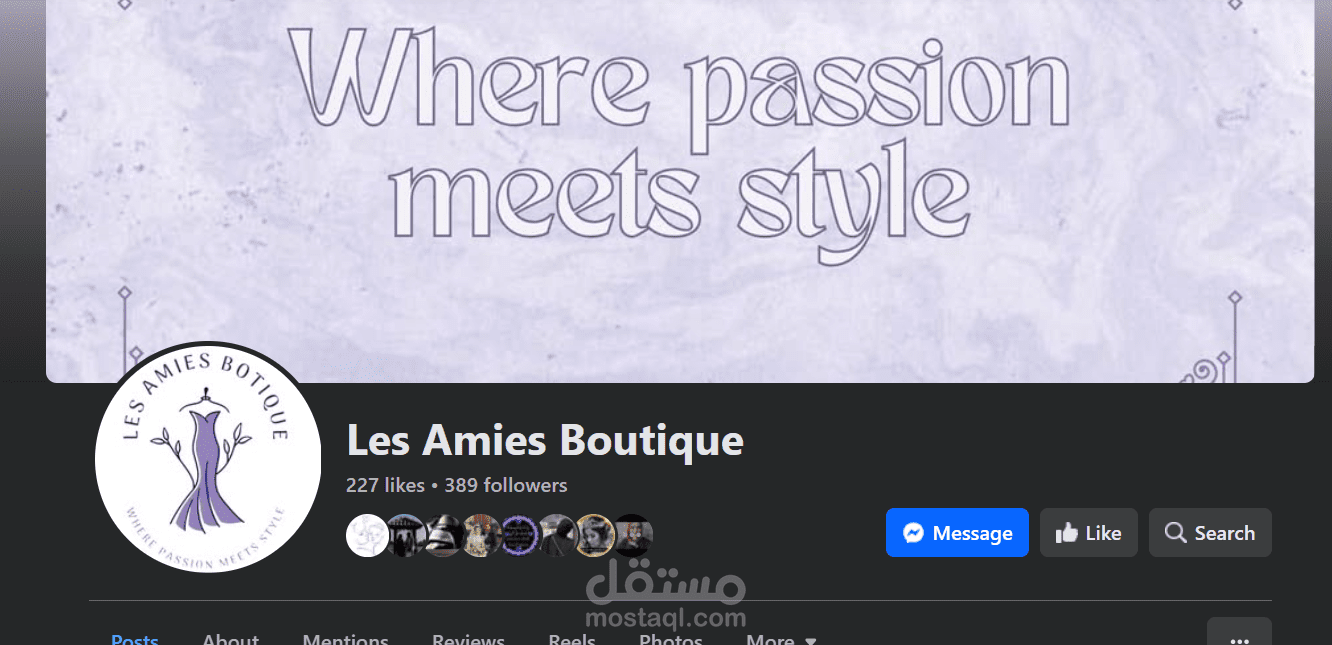Click the last follower avatar in the row

coord(632,535)
